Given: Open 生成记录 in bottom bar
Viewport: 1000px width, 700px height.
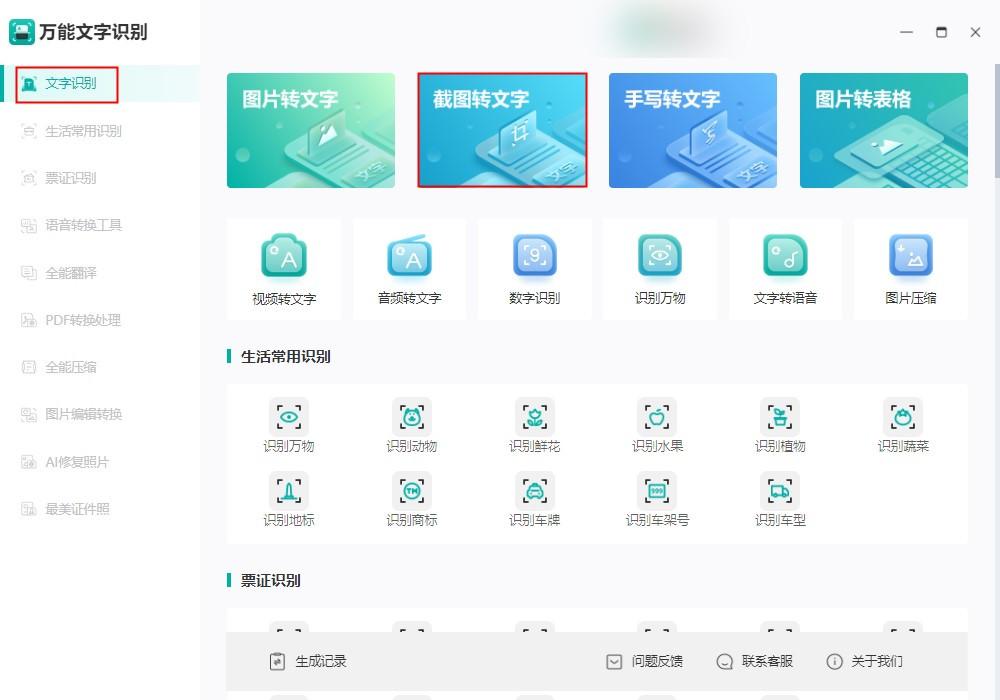Looking at the screenshot, I should [308, 662].
